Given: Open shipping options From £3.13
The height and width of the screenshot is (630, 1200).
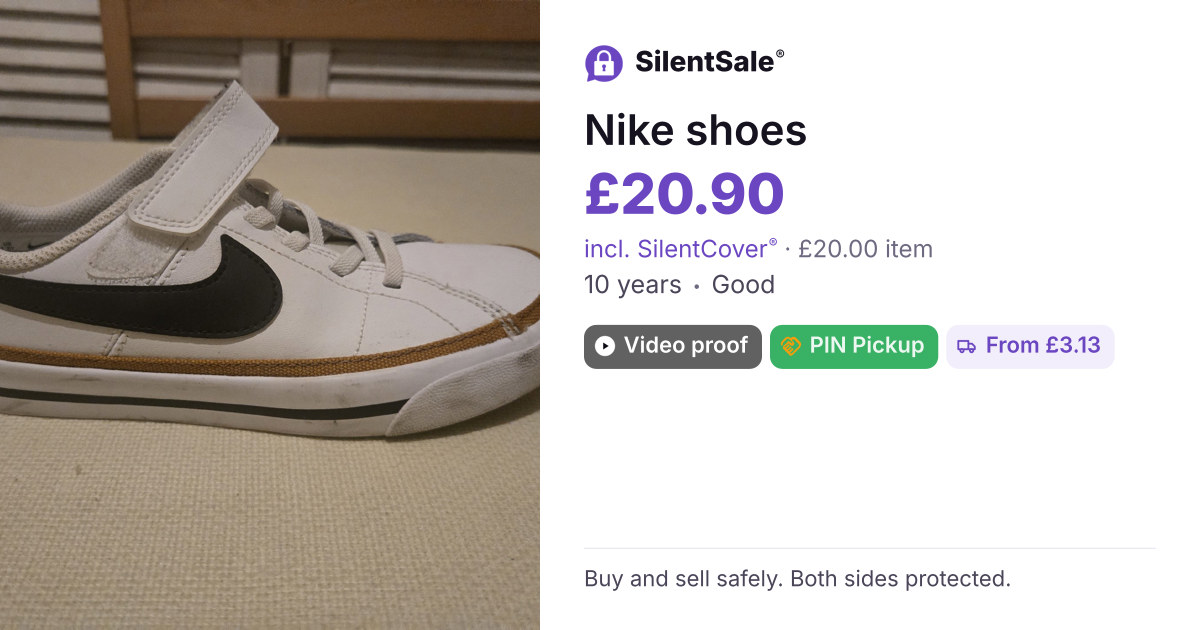Looking at the screenshot, I should coord(1030,346).
